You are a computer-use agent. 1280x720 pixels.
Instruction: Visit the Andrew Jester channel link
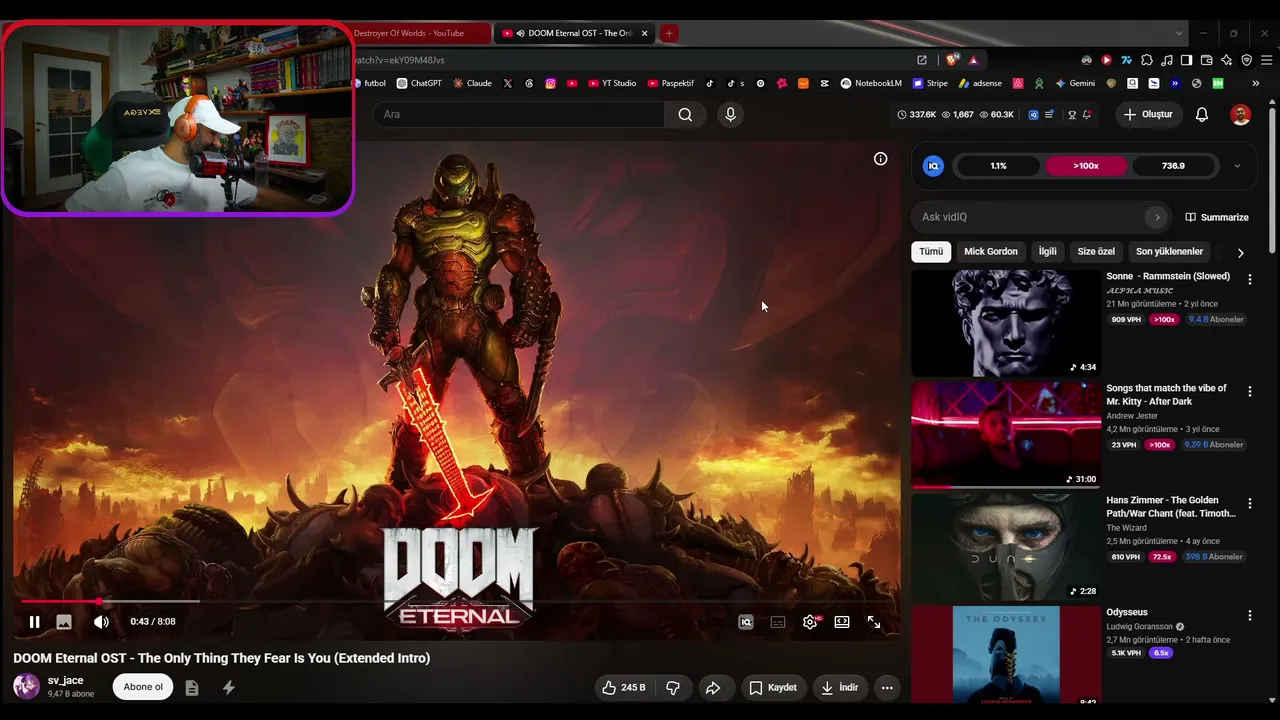click(1132, 416)
